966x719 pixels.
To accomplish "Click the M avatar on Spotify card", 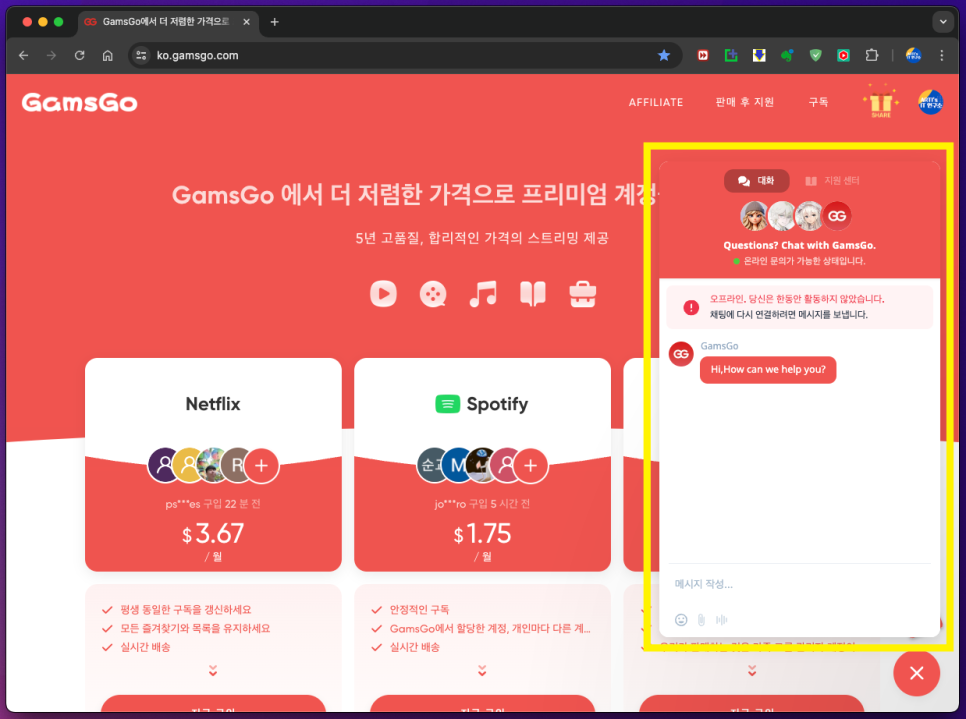I will pos(457,465).
